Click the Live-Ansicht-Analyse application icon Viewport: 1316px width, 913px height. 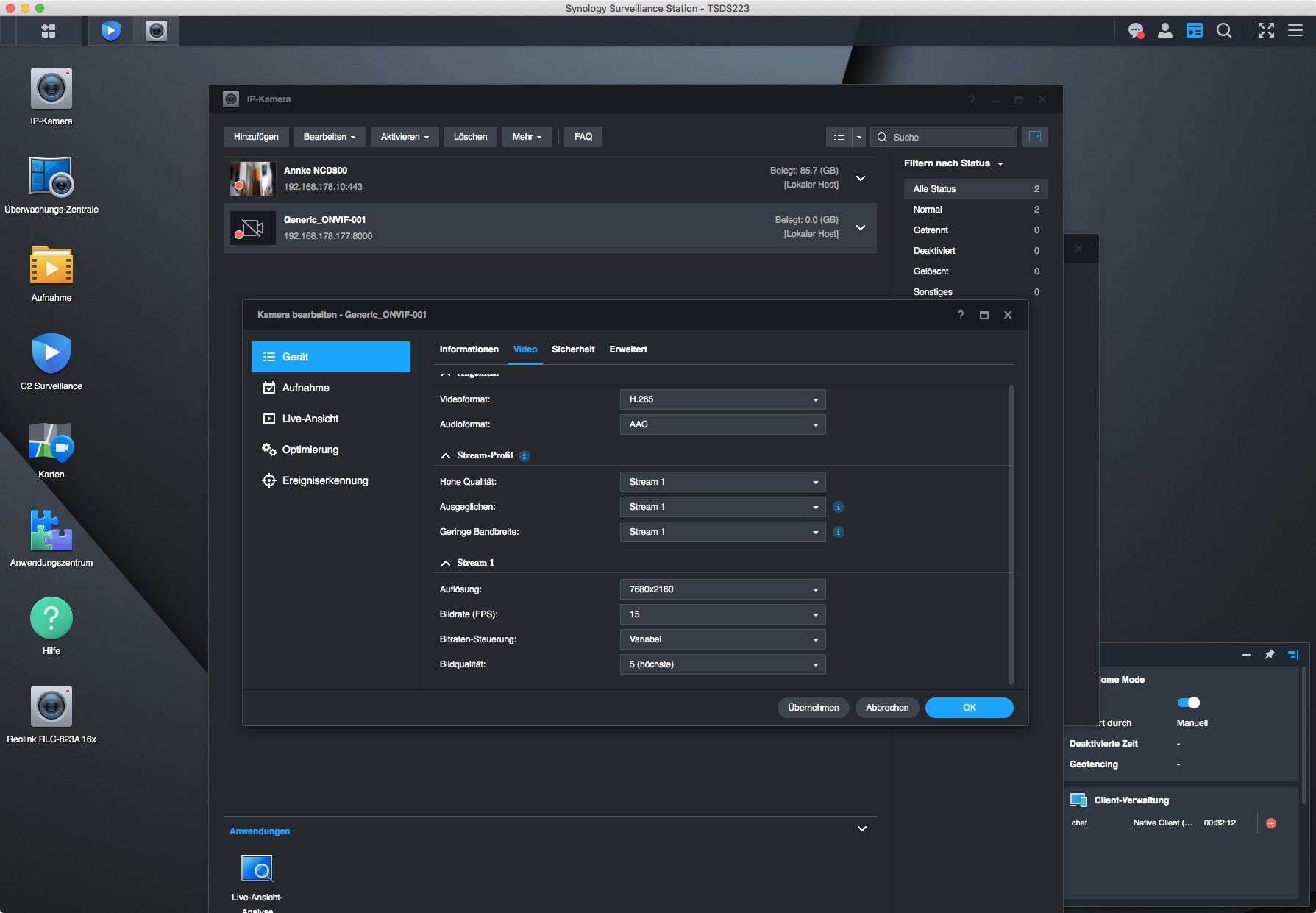257,869
